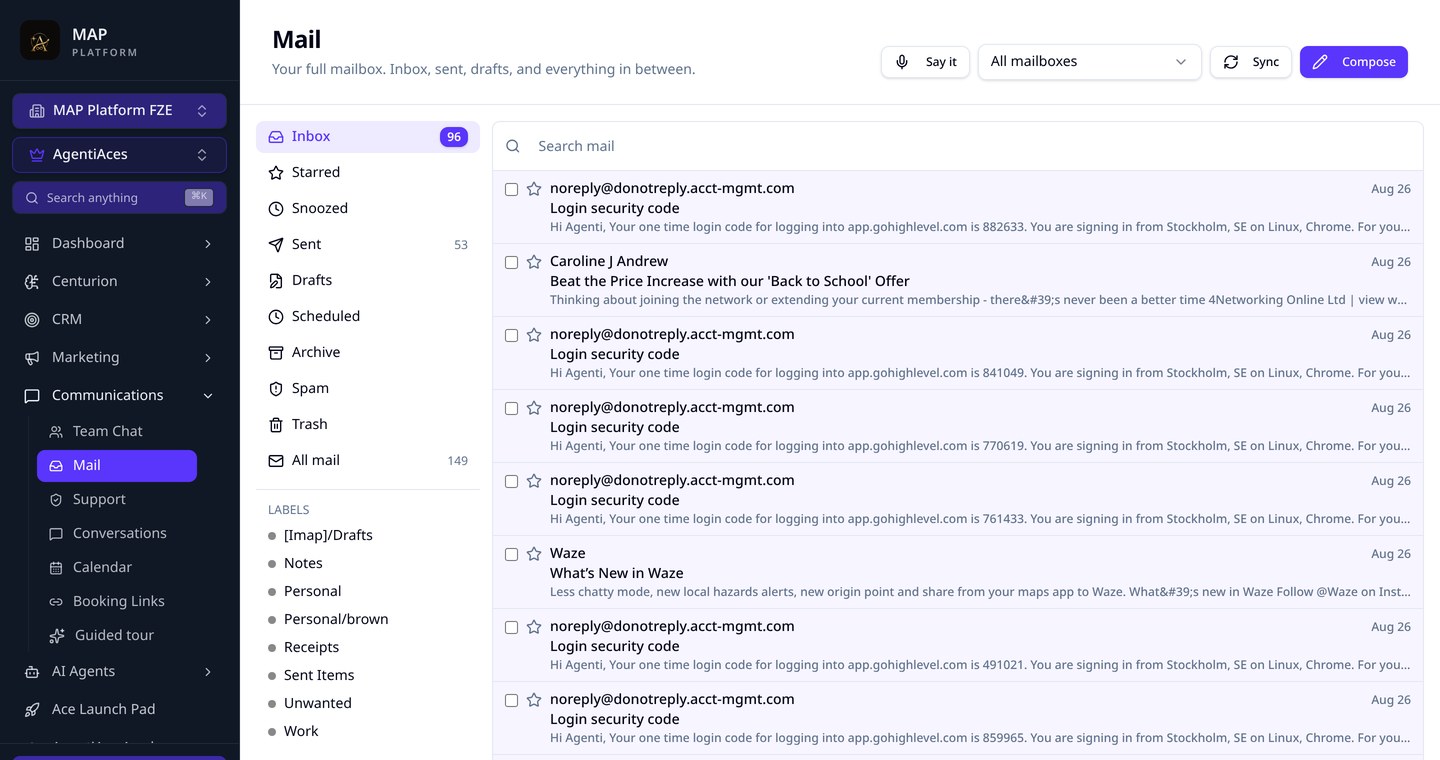Viewport: 1440px width, 760px height.
Task: Open the All mail folder
Action: click(368, 461)
